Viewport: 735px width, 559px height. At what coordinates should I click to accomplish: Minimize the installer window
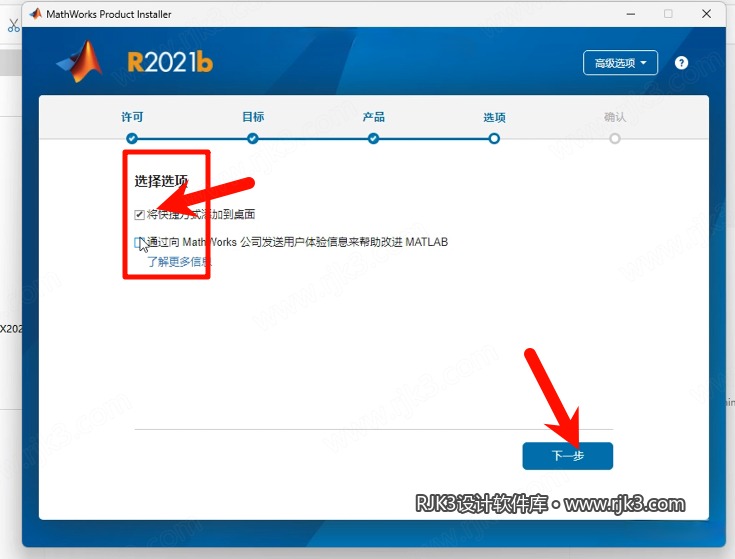tap(631, 14)
